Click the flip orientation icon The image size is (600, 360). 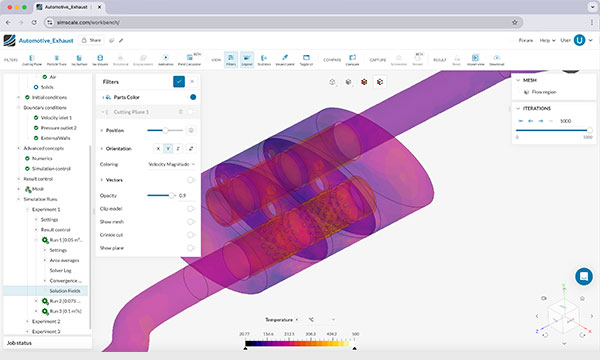(x=191, y=148)
